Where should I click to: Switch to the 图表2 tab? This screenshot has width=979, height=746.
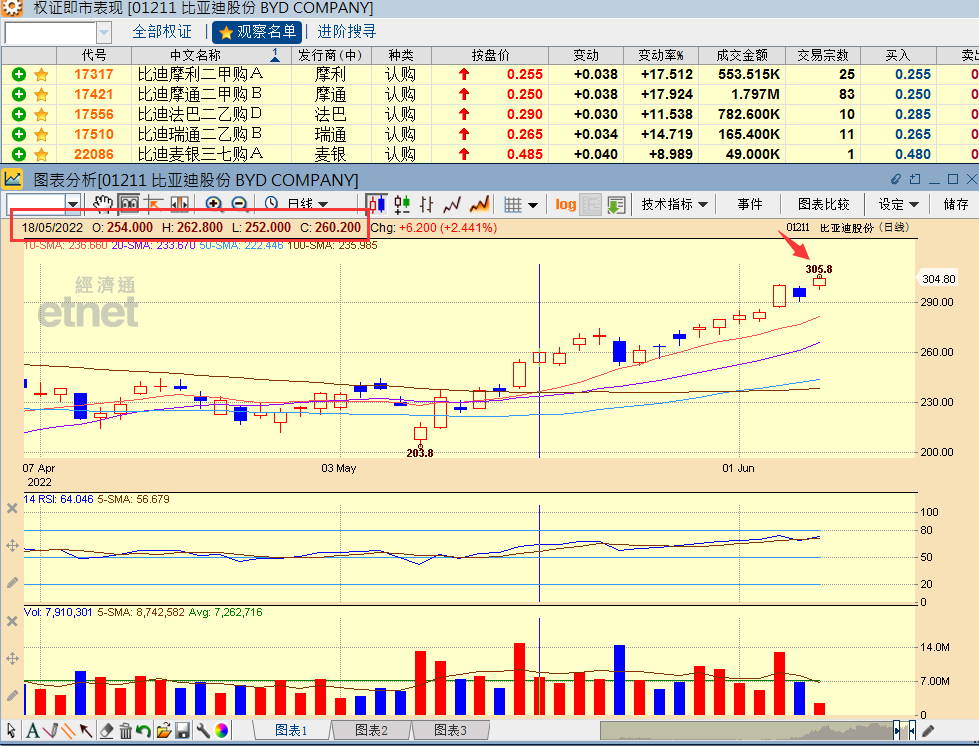[x=371, y=730]
